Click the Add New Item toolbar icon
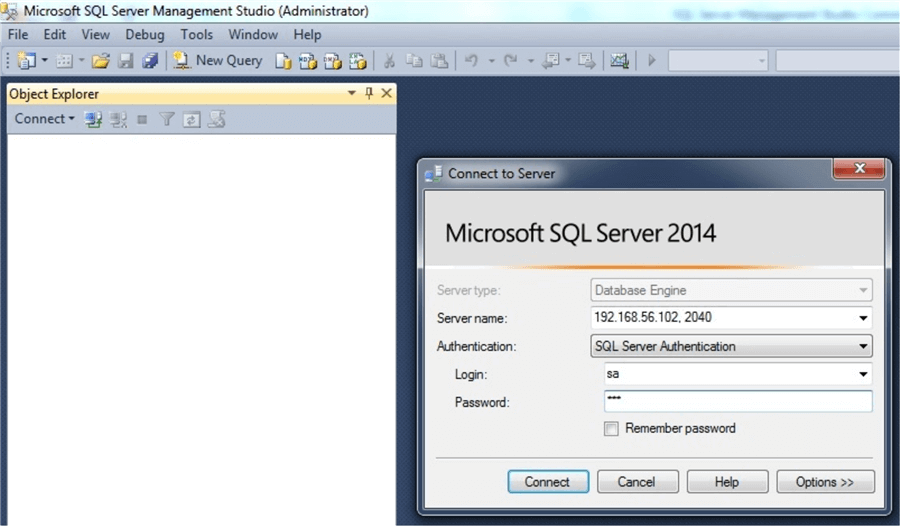 [64, 60]
